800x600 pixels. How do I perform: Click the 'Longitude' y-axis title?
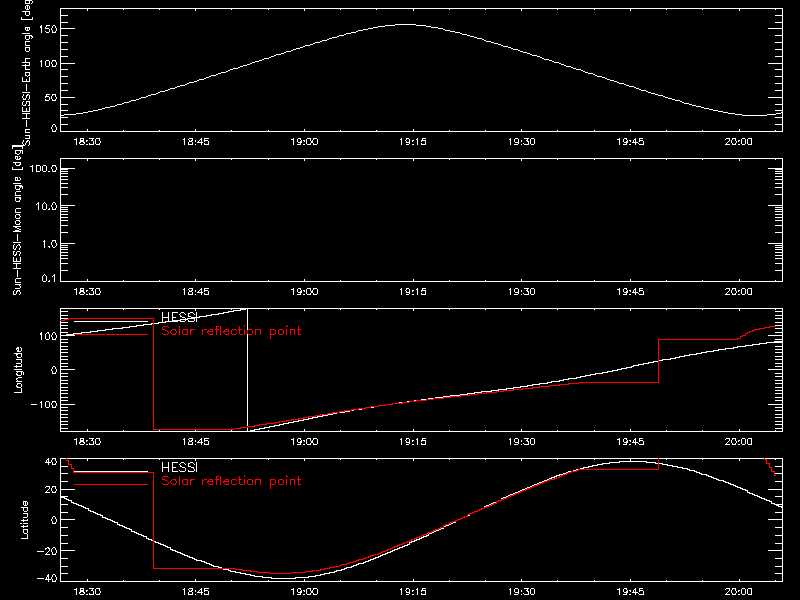pos(18,370)
